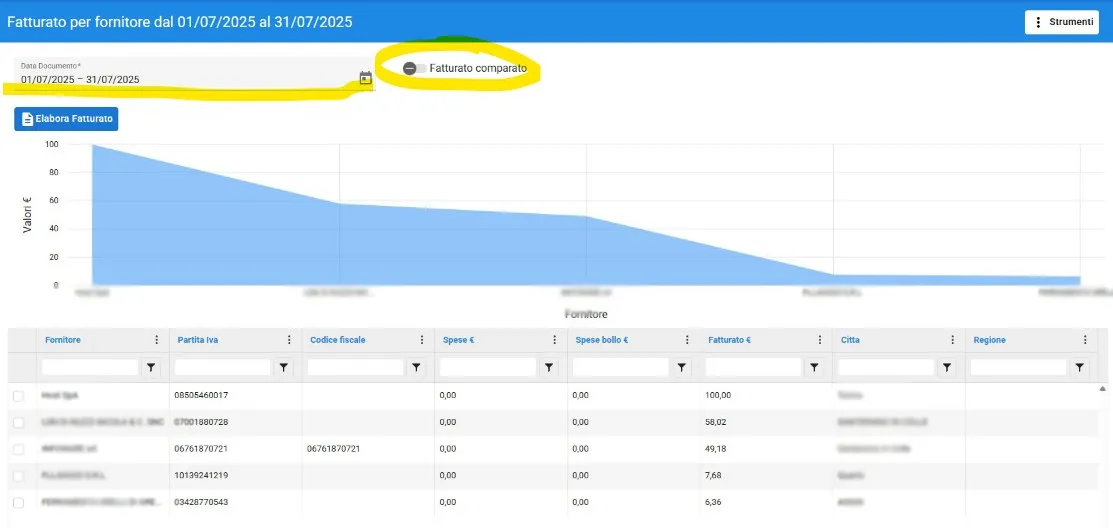Sort by the Partita Iva column header

pos(197,340)
